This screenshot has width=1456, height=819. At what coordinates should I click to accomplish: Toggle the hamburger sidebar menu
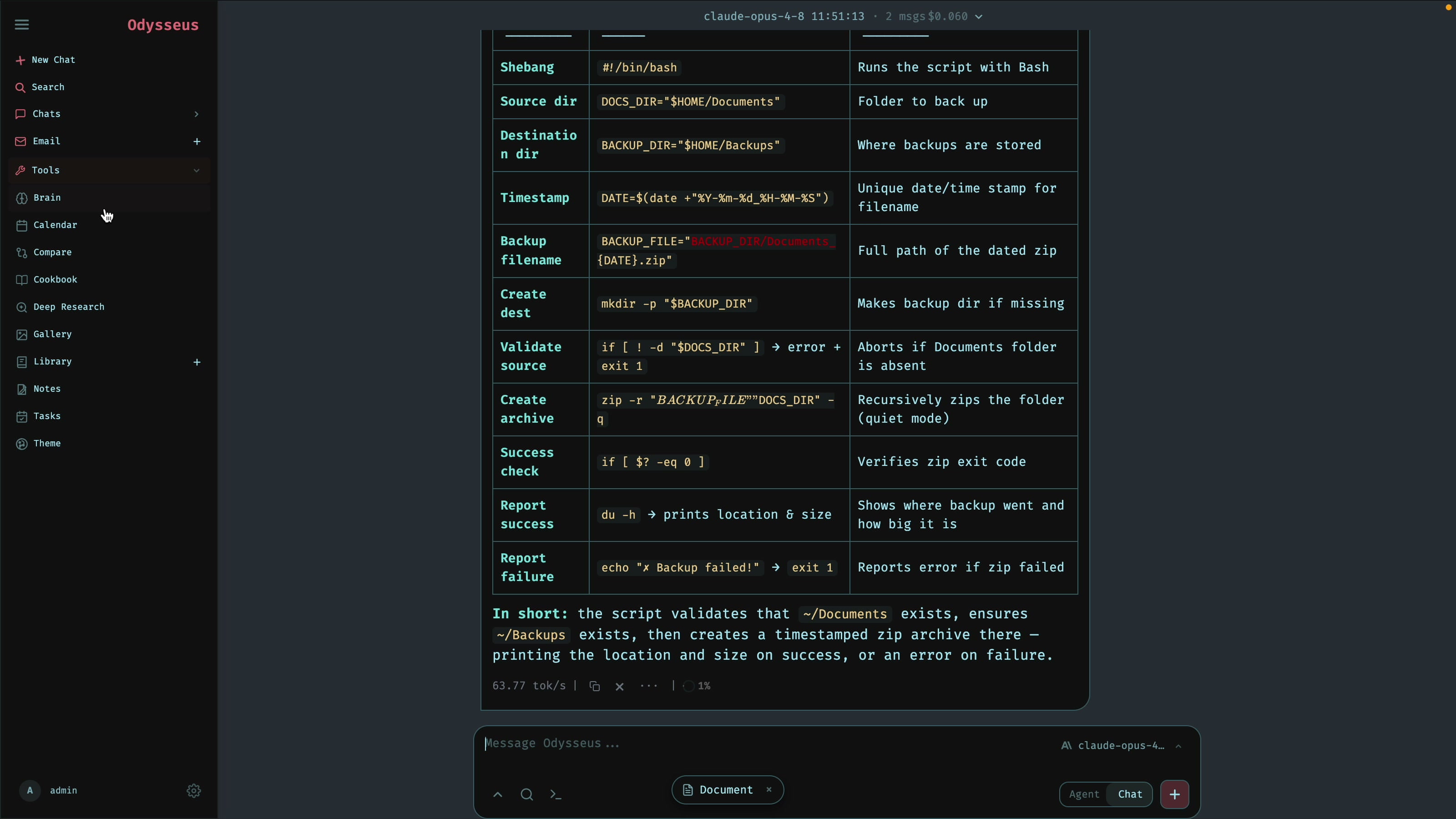[x=21, y=24]
